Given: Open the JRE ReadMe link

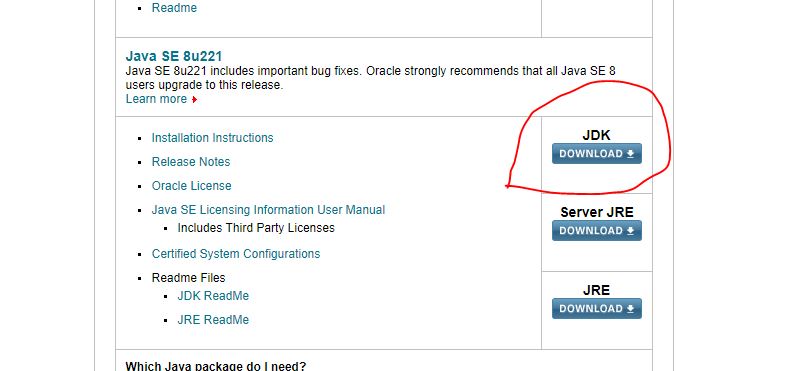Looking at the screenshot, I should click(213, 320).
